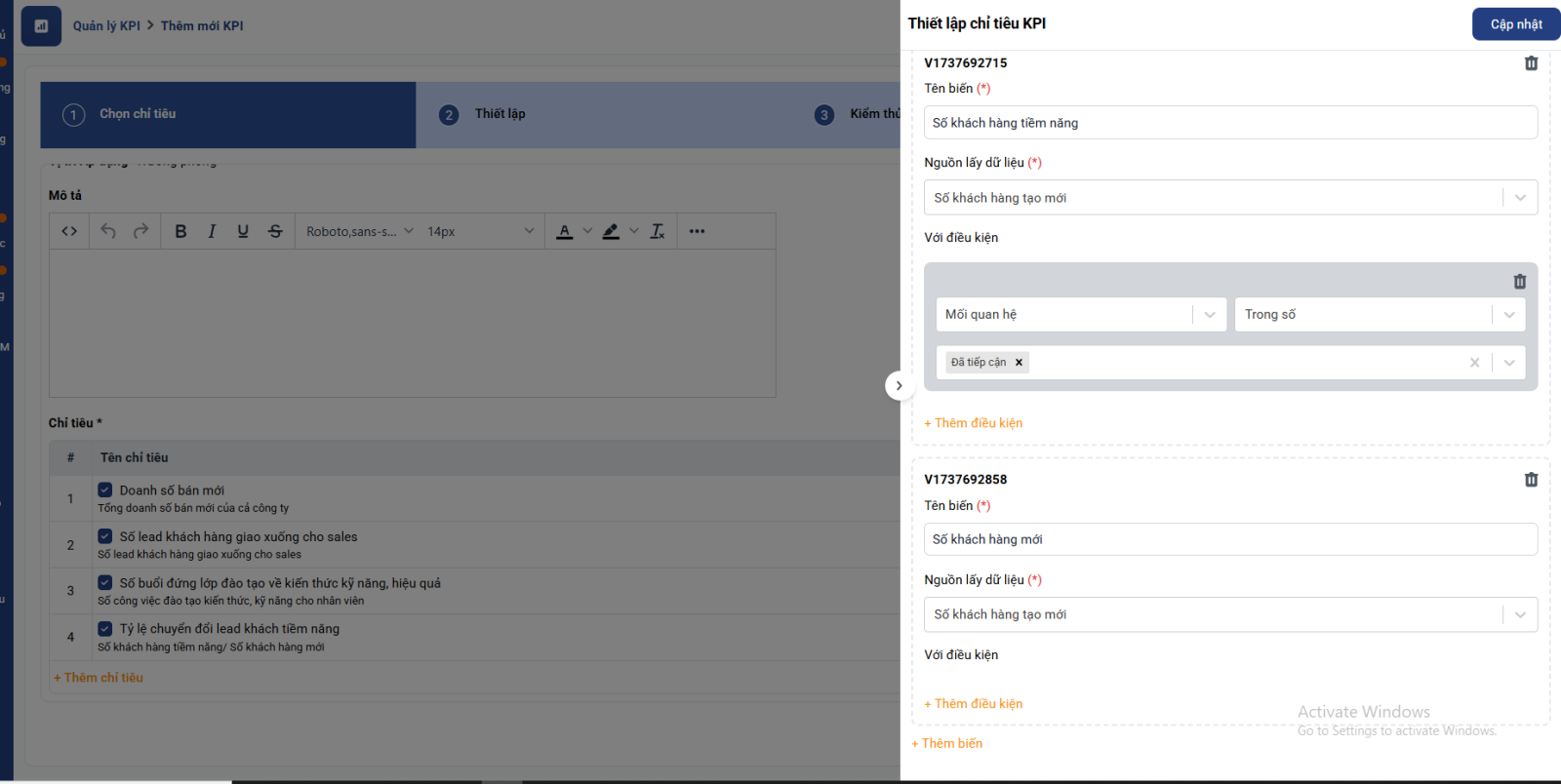This screenshot has width=1561, height=784.
Task: Uncheck 'Tỷ lệ chuyển đổi lead' checkbox
Action: click(x=105, y=629)
